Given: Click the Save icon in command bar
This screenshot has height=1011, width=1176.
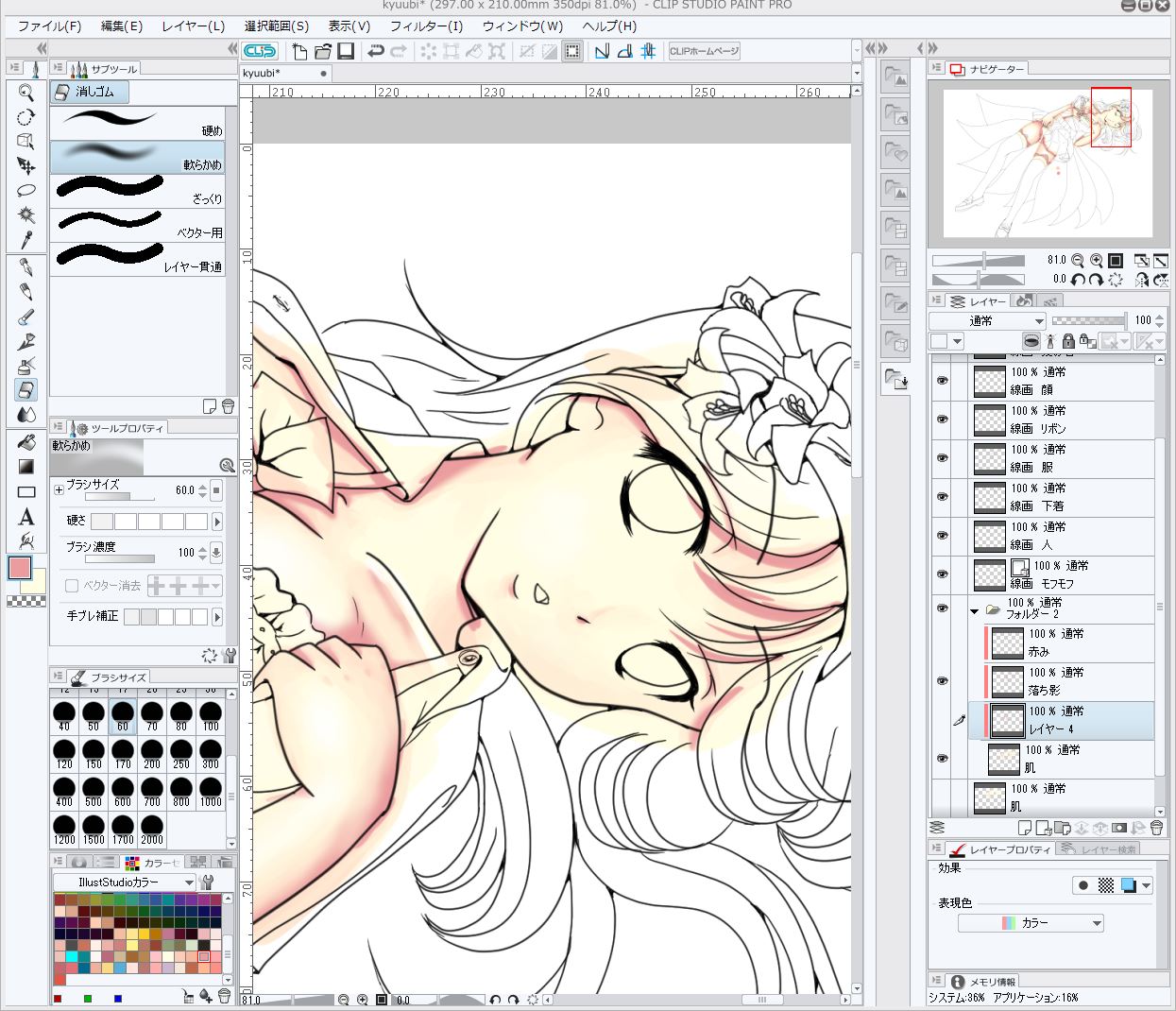Looking at the screenshot, I should (346, 51).
